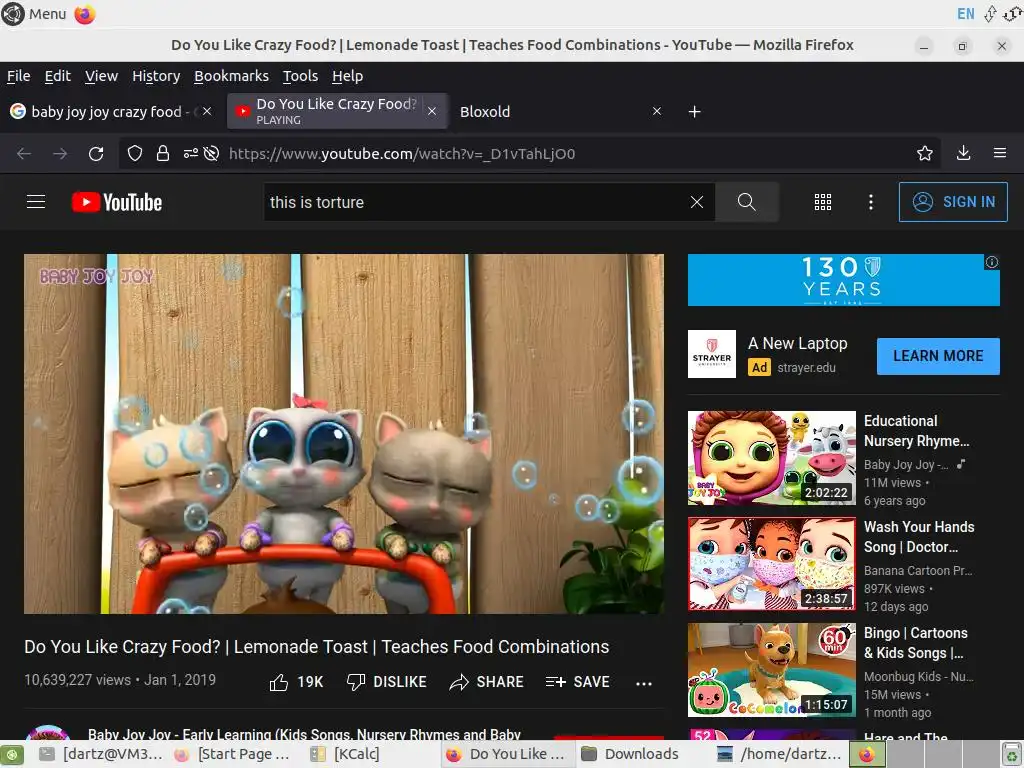Click the YouTube URL address bar
The height and width of the screenshot is (768, 1024).
tap(402, 153)
